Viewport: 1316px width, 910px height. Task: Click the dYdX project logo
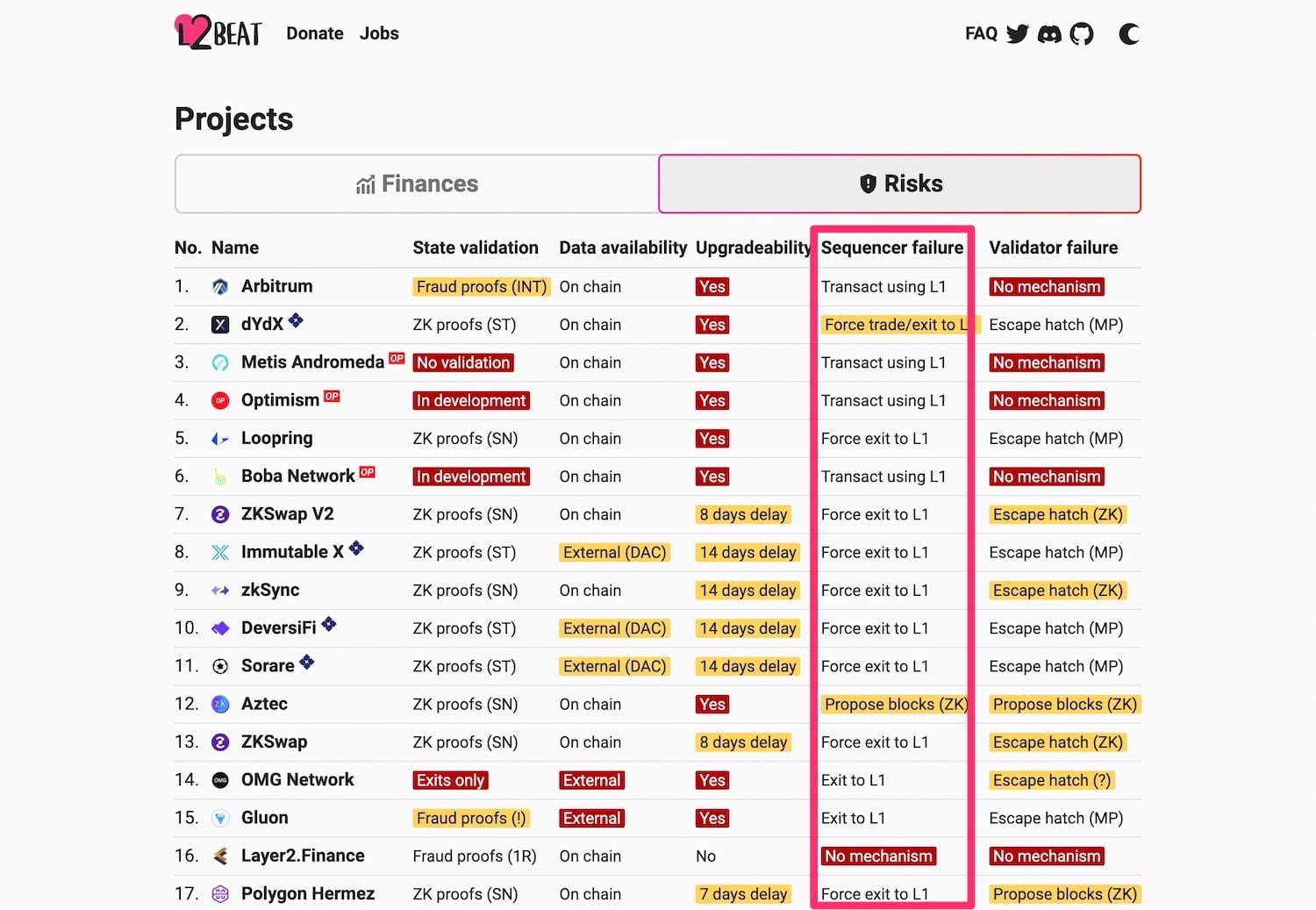pyautogui.click(x=220, y=325)
